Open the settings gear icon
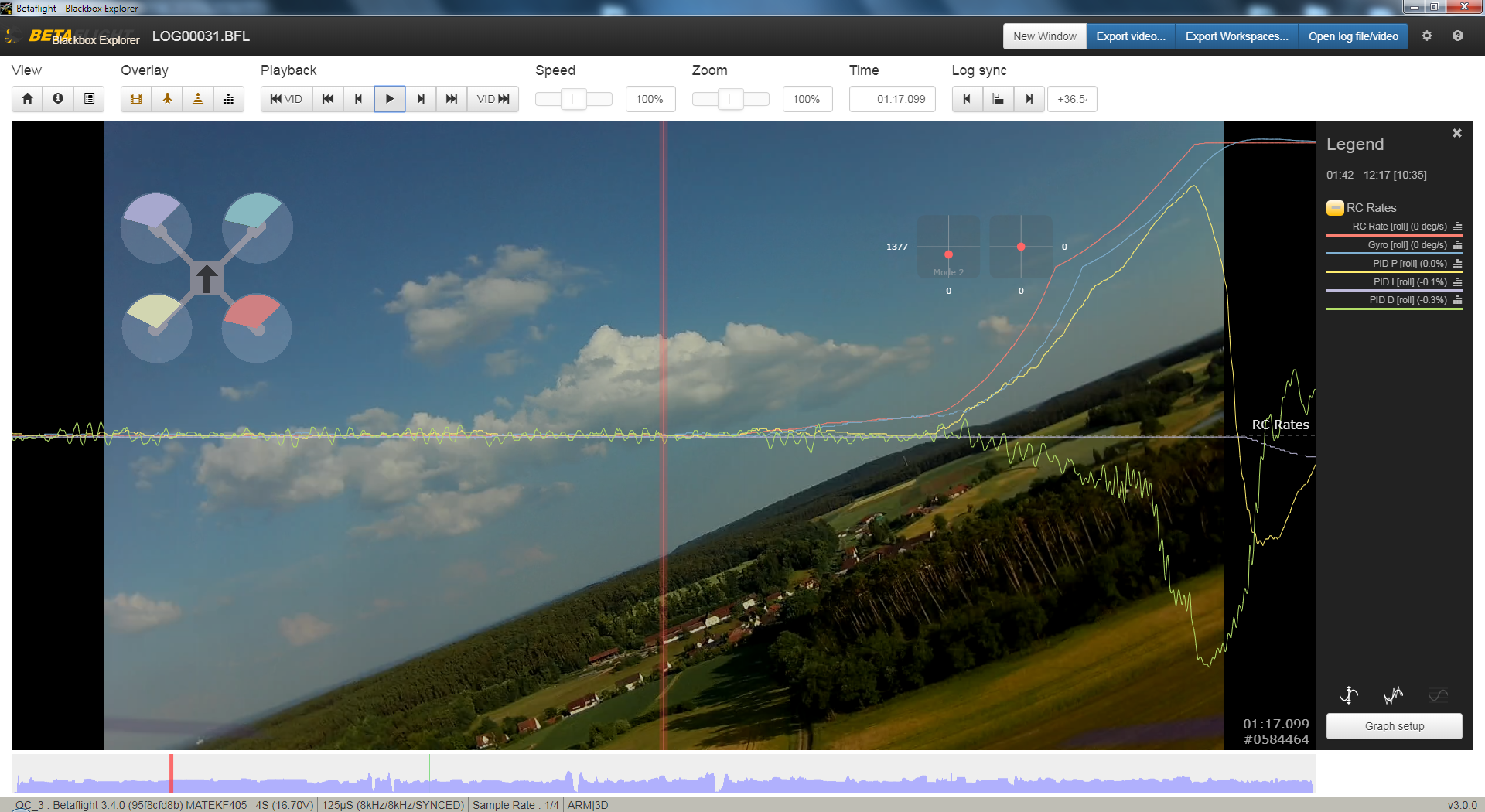 pos(1427,36)
